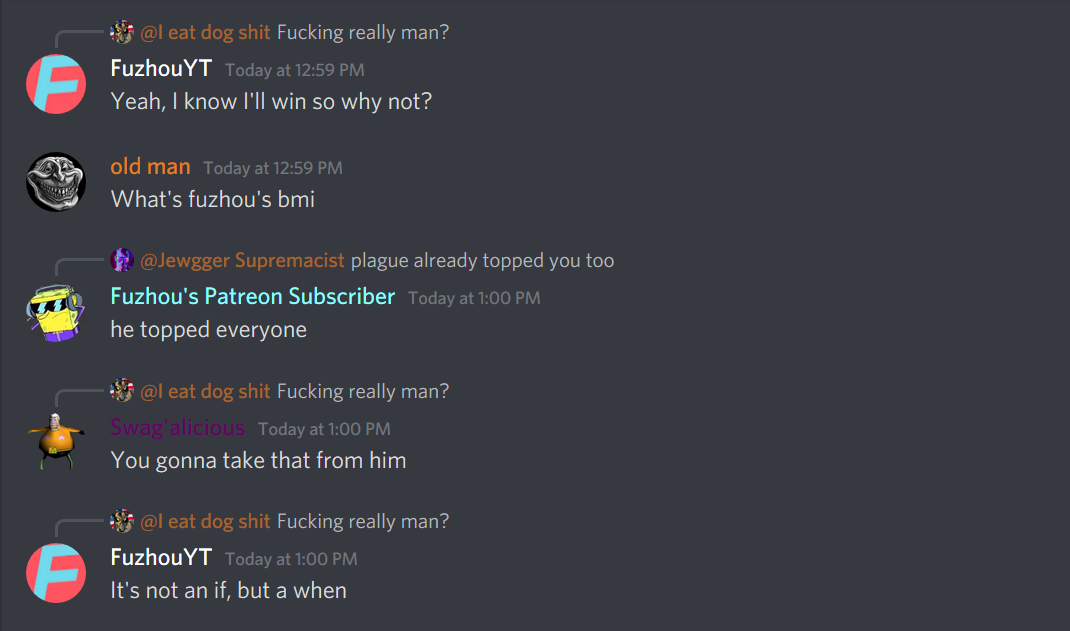Open Swag'alicious's profile avatar
Viewport: 1070px width, 631px height.
[x=56, y=442]
